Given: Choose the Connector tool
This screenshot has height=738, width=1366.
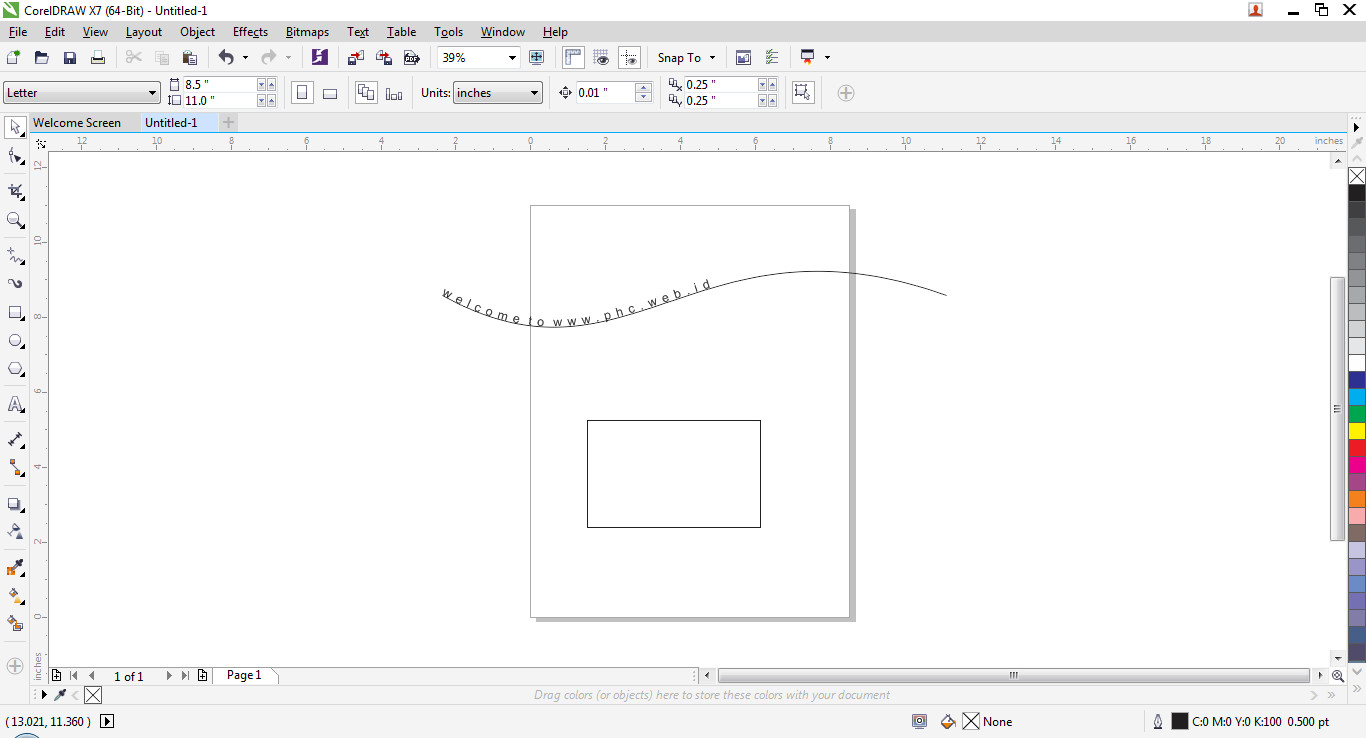Looking at the screenshot, I should 16,467.
